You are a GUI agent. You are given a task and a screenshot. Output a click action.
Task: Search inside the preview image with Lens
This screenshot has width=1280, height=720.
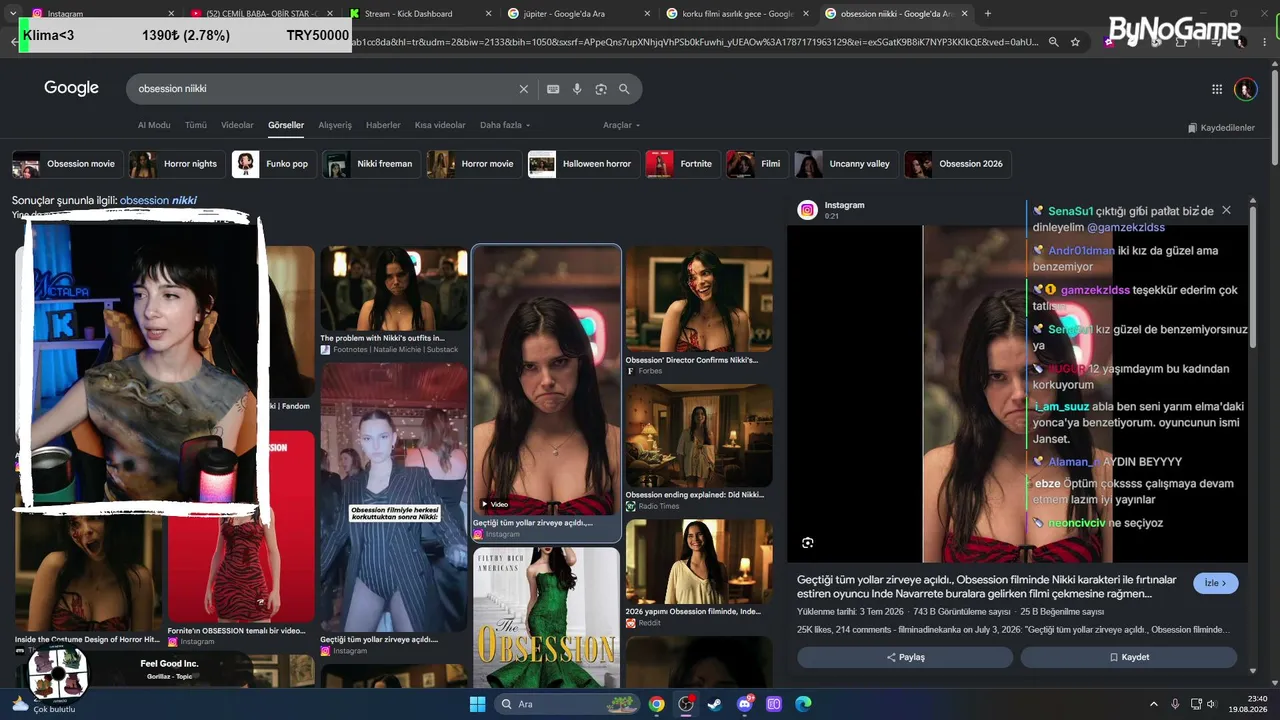coord(807,543)
